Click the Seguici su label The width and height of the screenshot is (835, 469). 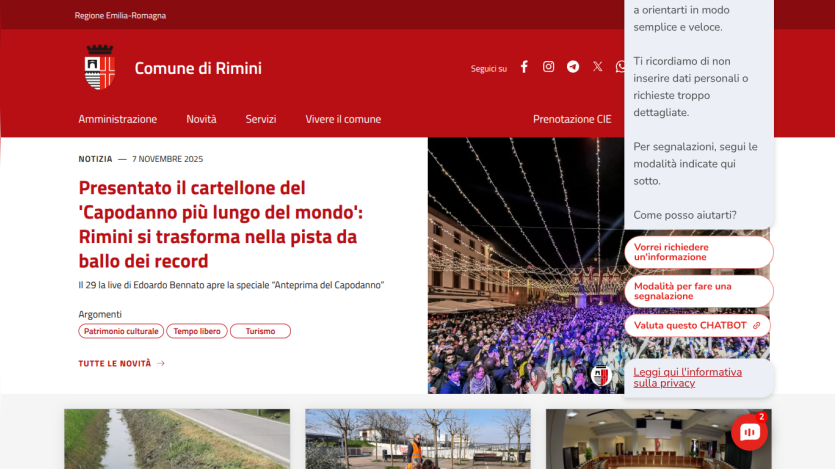(488, 69)
